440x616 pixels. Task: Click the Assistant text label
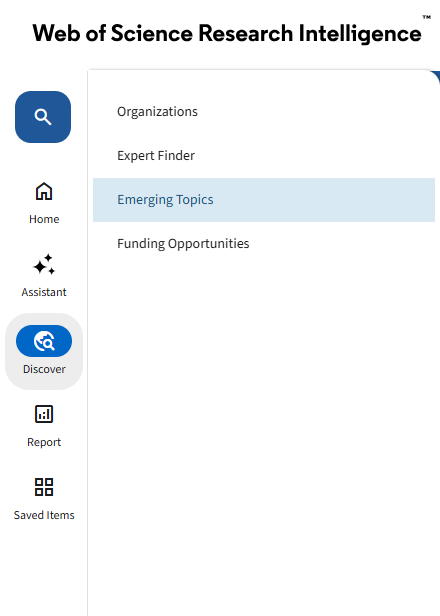coord(44,292)
